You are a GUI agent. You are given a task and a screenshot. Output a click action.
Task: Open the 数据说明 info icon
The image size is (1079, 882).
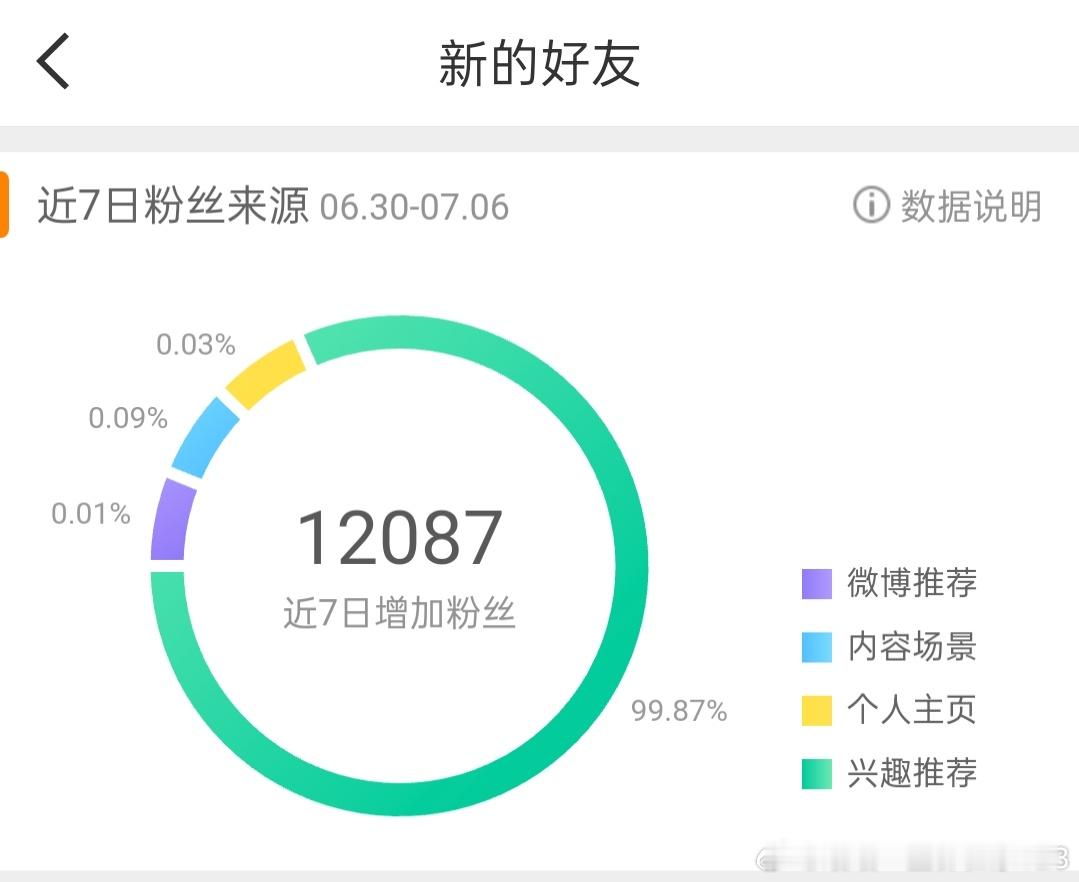[x=871, y=205]
